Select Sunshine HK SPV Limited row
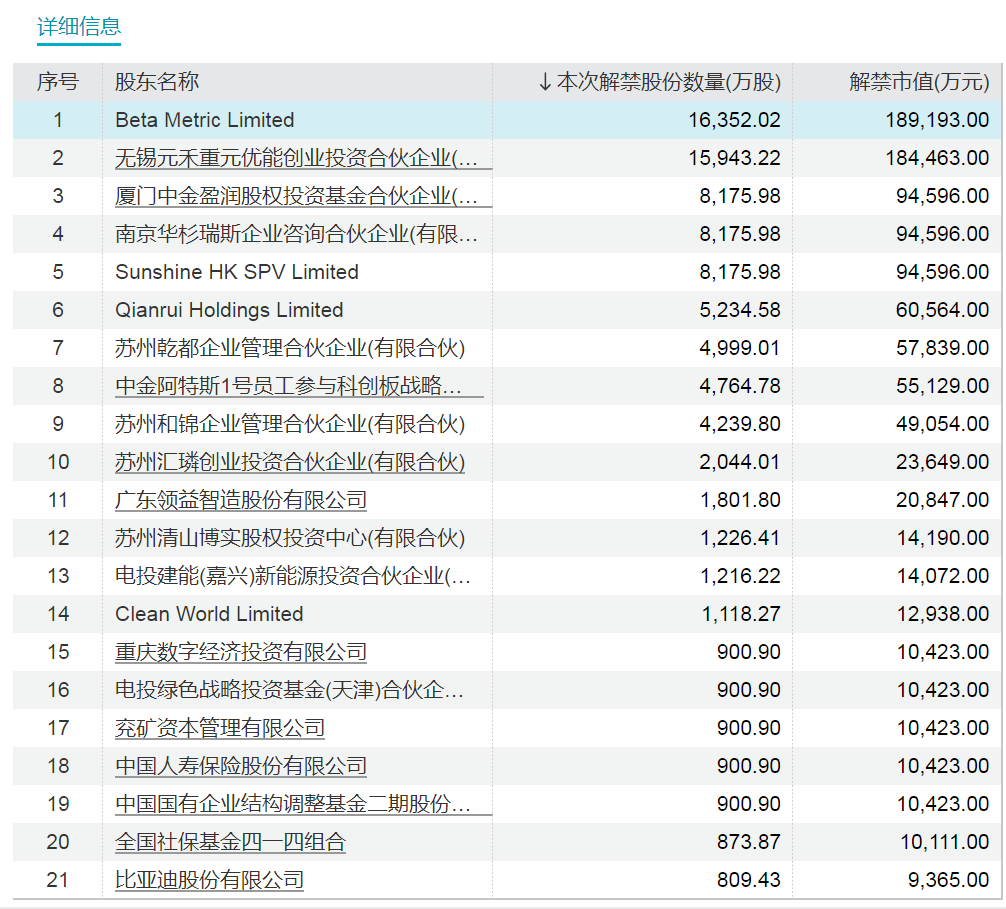The image size is (1006, 909). click(507, 272)
